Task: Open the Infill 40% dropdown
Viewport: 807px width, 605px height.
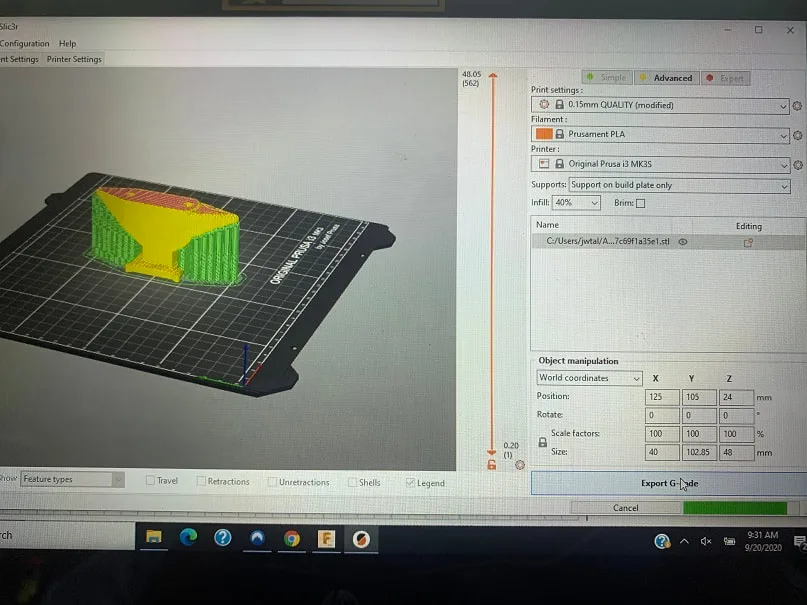Action: 576,203
